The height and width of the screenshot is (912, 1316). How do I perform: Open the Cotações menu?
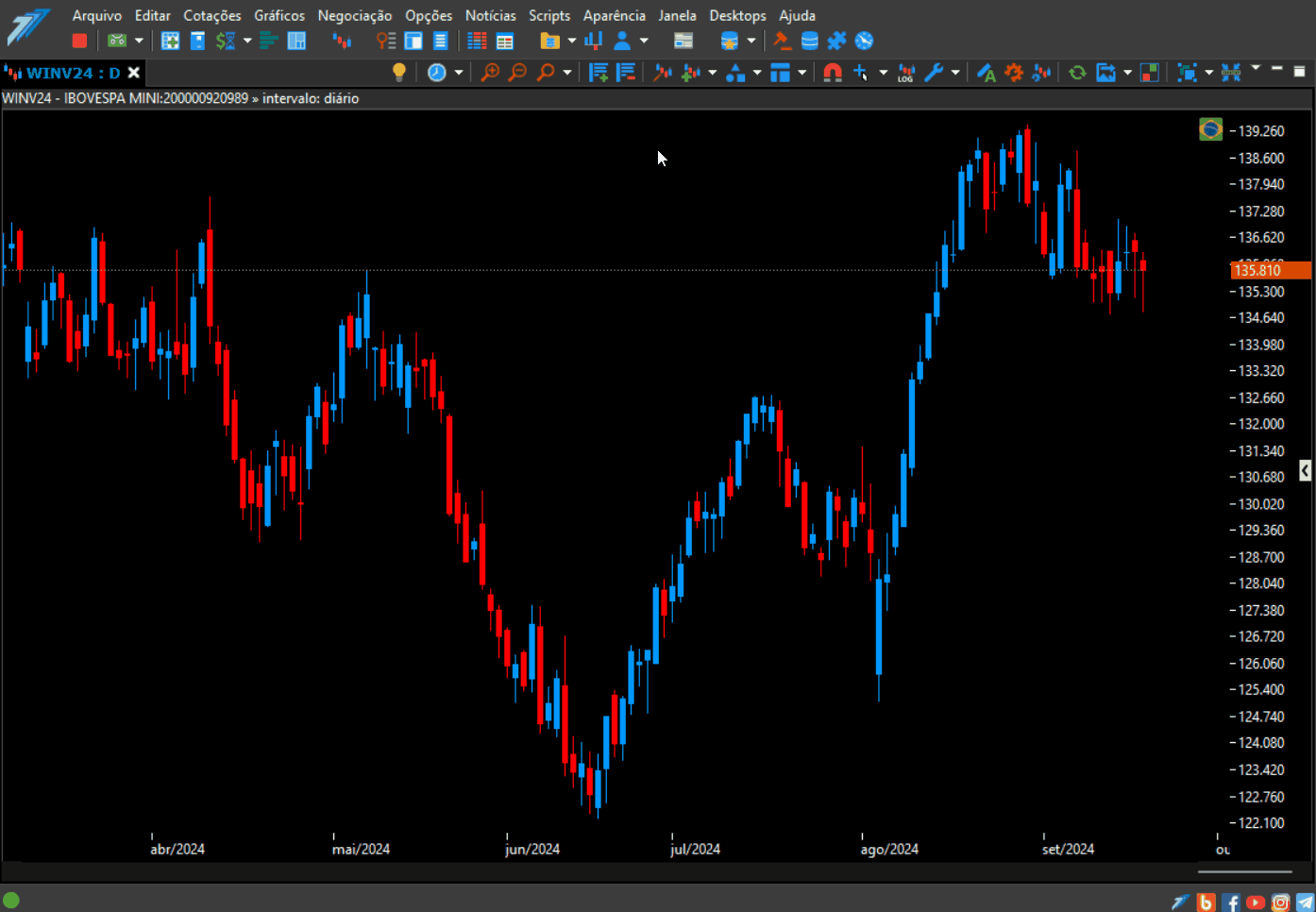(x=212, y=15)
